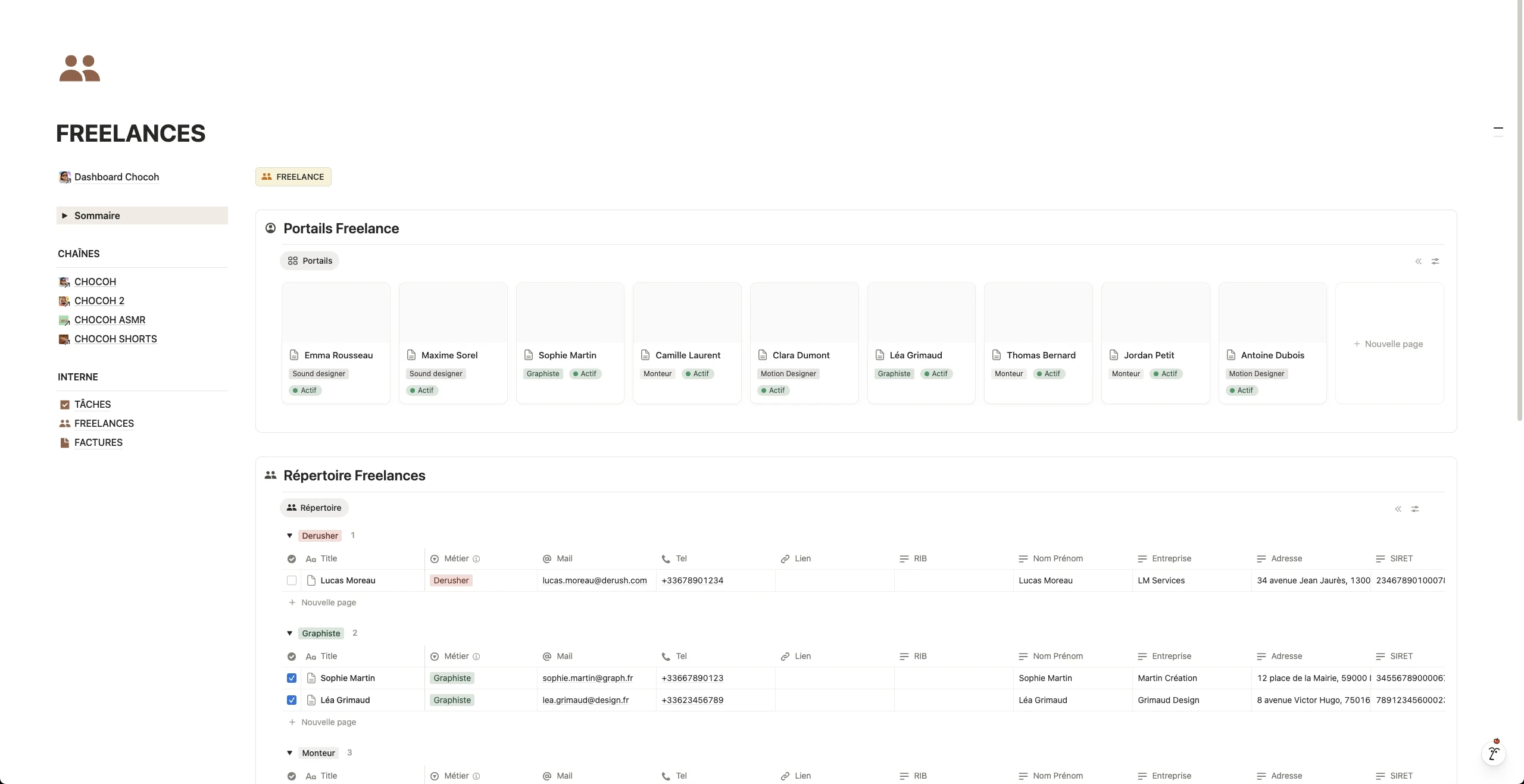Click the people icon beside Répertoire Freelances heading
The height and width of the screenshot is (784, 1524).
coord(270,475)
